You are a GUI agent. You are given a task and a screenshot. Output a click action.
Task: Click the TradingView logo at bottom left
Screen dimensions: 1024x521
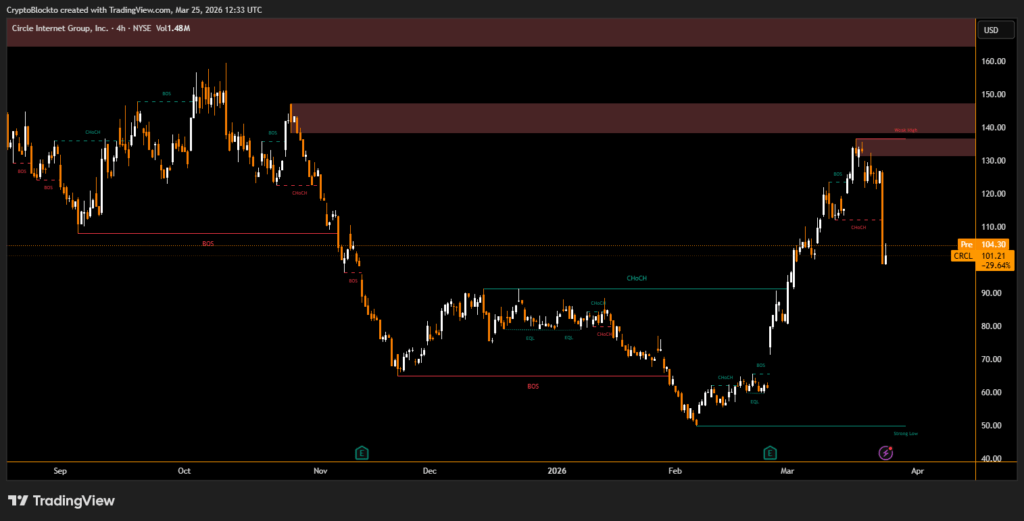(x=61, y=500)
